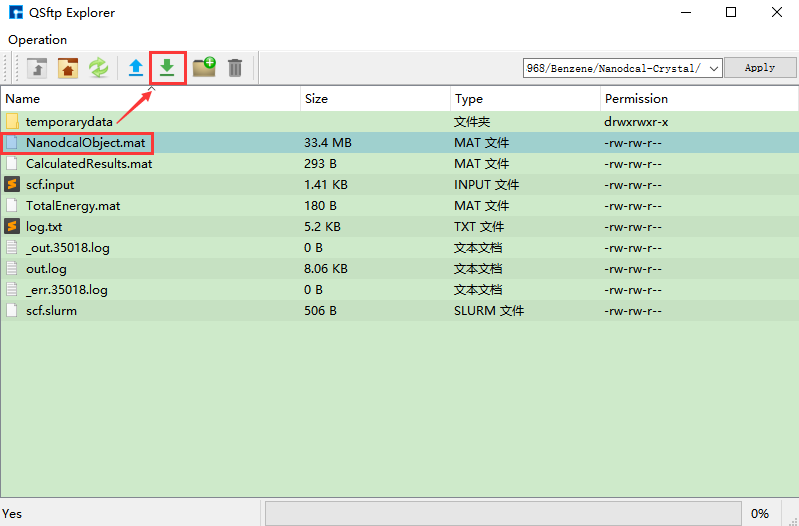Click the trash delete icon

pyautogui.click(x=235, y=68)
